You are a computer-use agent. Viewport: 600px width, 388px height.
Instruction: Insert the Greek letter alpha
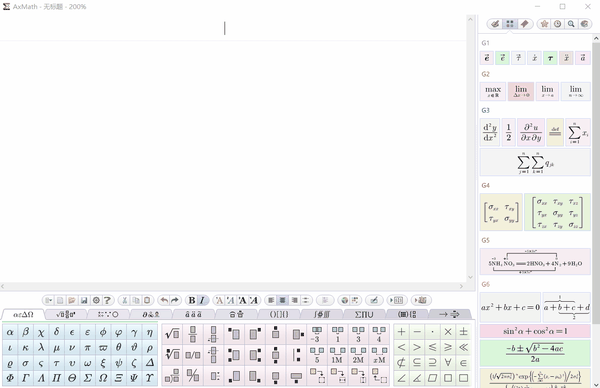pos(10,332)
